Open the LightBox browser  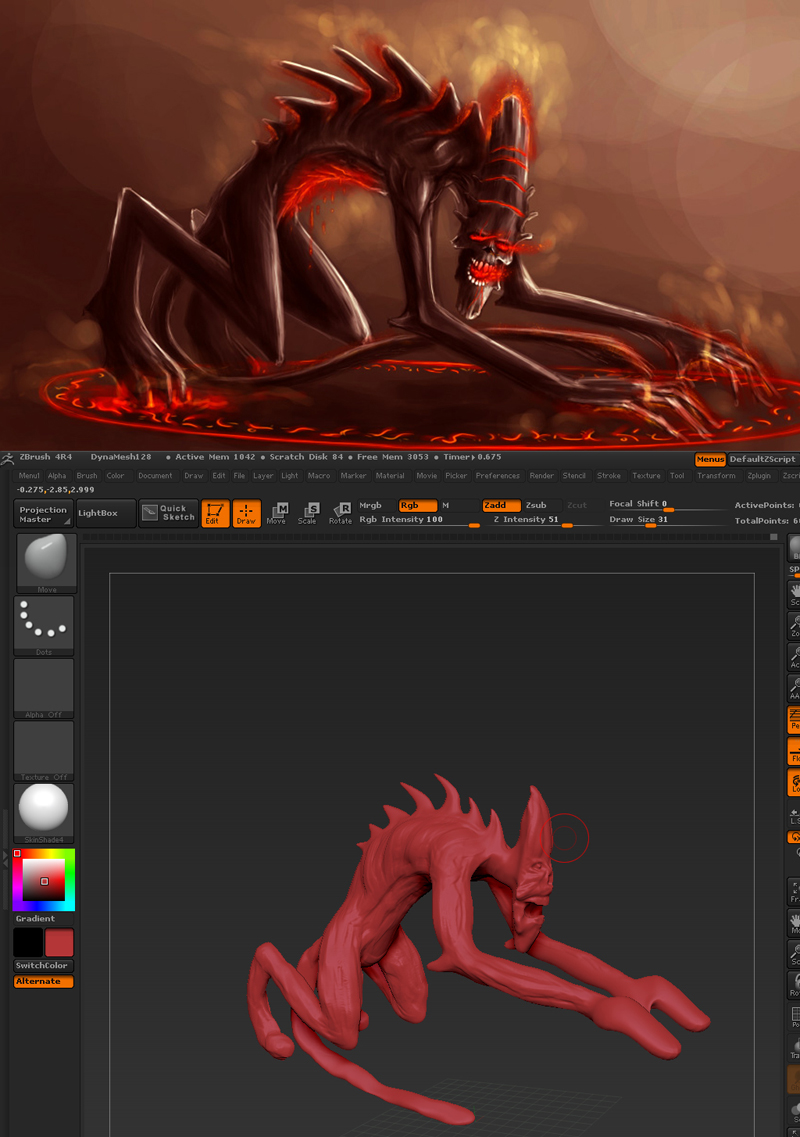[x=104, y=513]
